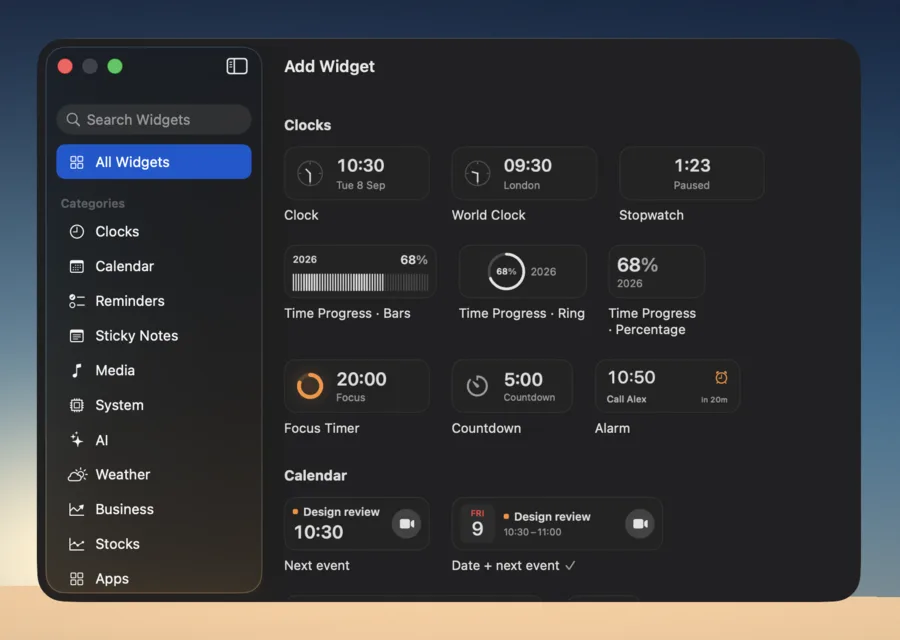Screen dimensions: 900x640
Task: Add the Time Progress Bars widget
Action: pos(360,271)
